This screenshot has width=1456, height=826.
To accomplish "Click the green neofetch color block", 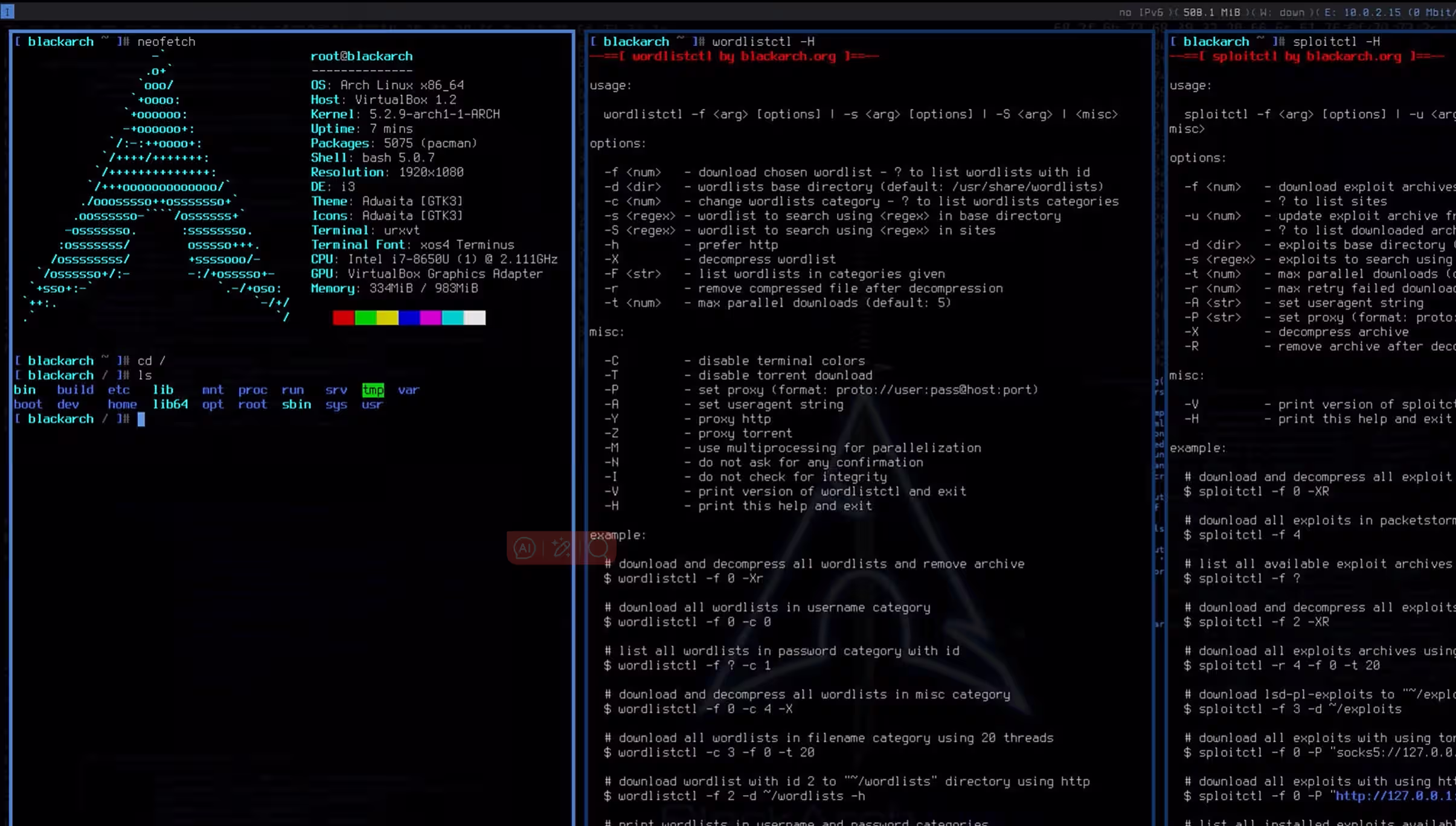I will coord(365,318).
